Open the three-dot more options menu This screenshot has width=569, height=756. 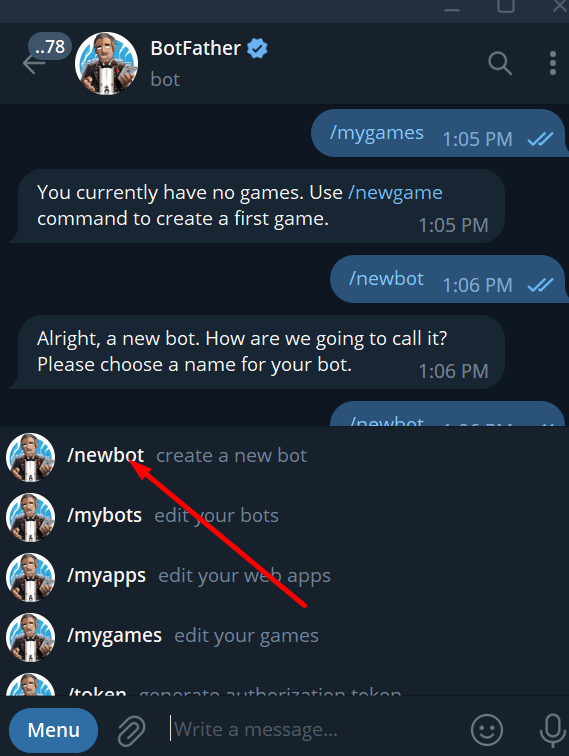(553, 63)
